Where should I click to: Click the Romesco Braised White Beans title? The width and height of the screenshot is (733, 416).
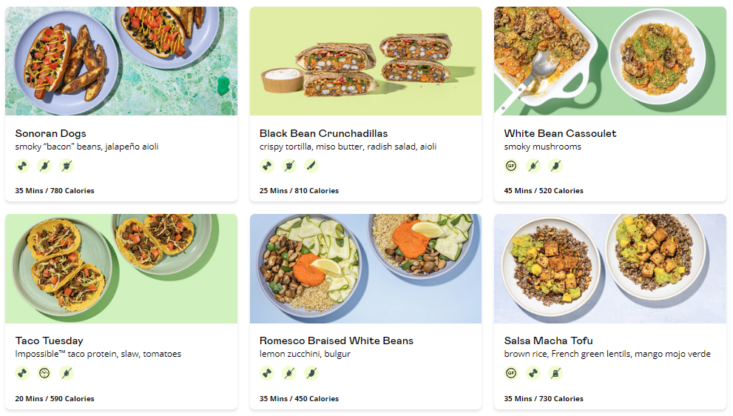pyautogui.click(x=336, y=340)
